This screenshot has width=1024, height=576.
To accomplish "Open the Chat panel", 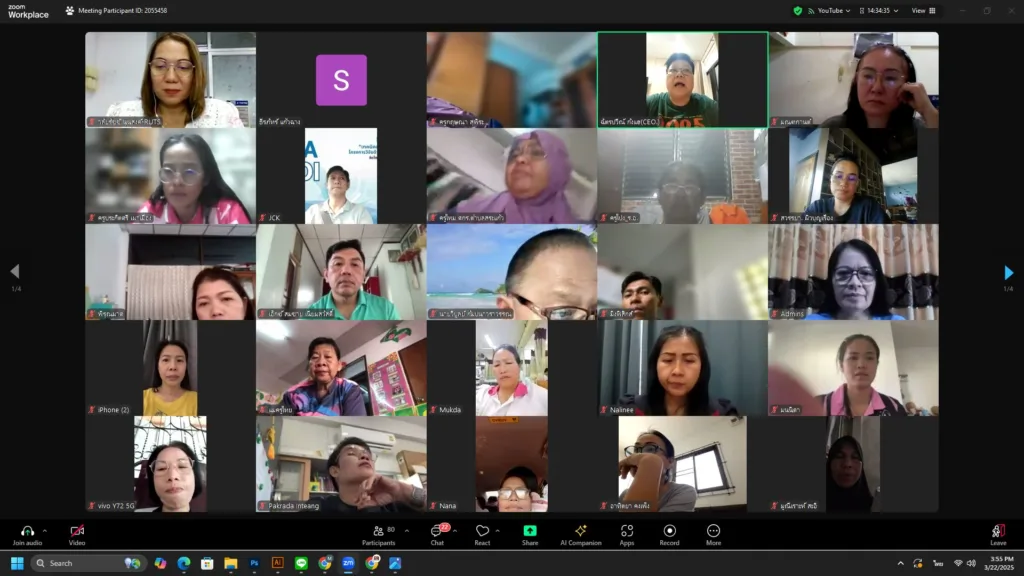I will [x=437, y=531].
